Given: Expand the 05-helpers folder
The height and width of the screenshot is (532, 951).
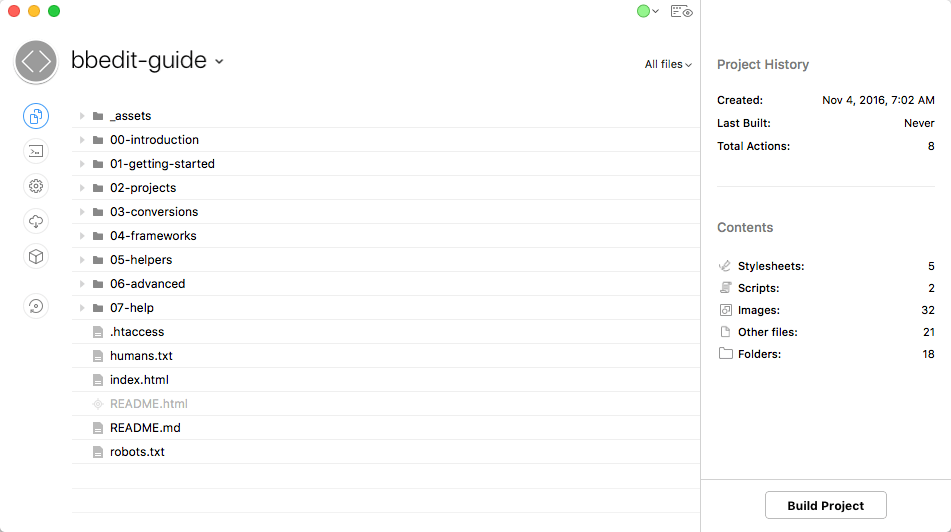Looking at the screenshot, I should point(81,260).
